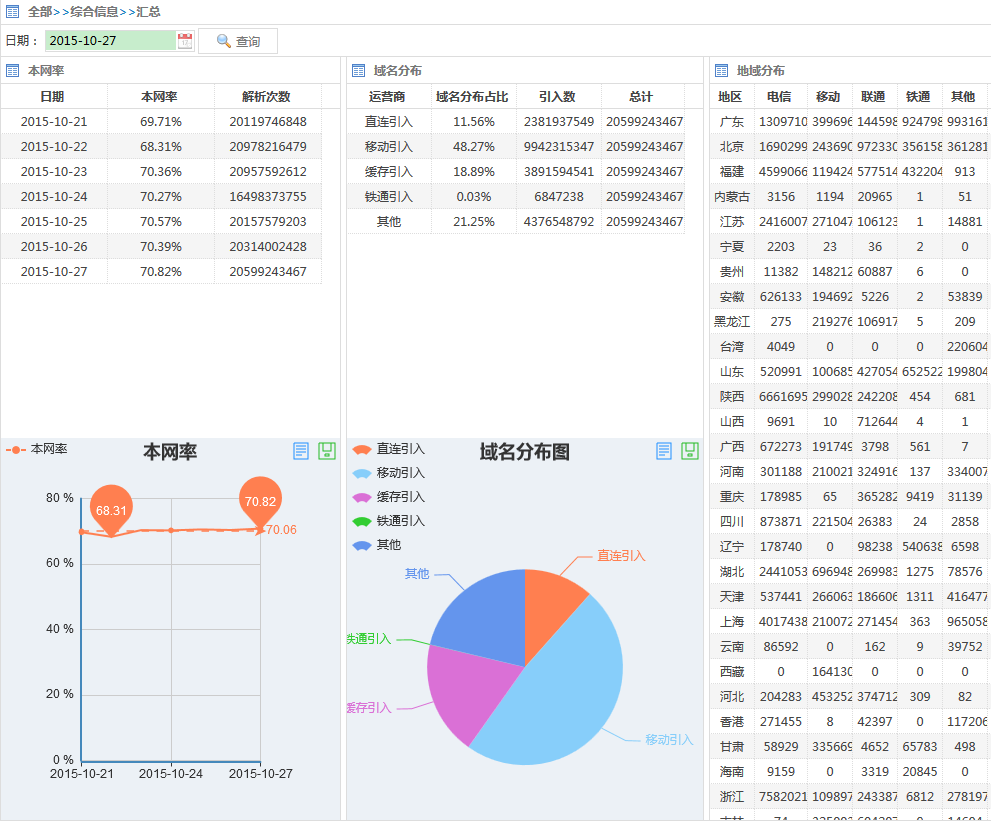Click the 48.27% share cell

[x=474, y=147]
